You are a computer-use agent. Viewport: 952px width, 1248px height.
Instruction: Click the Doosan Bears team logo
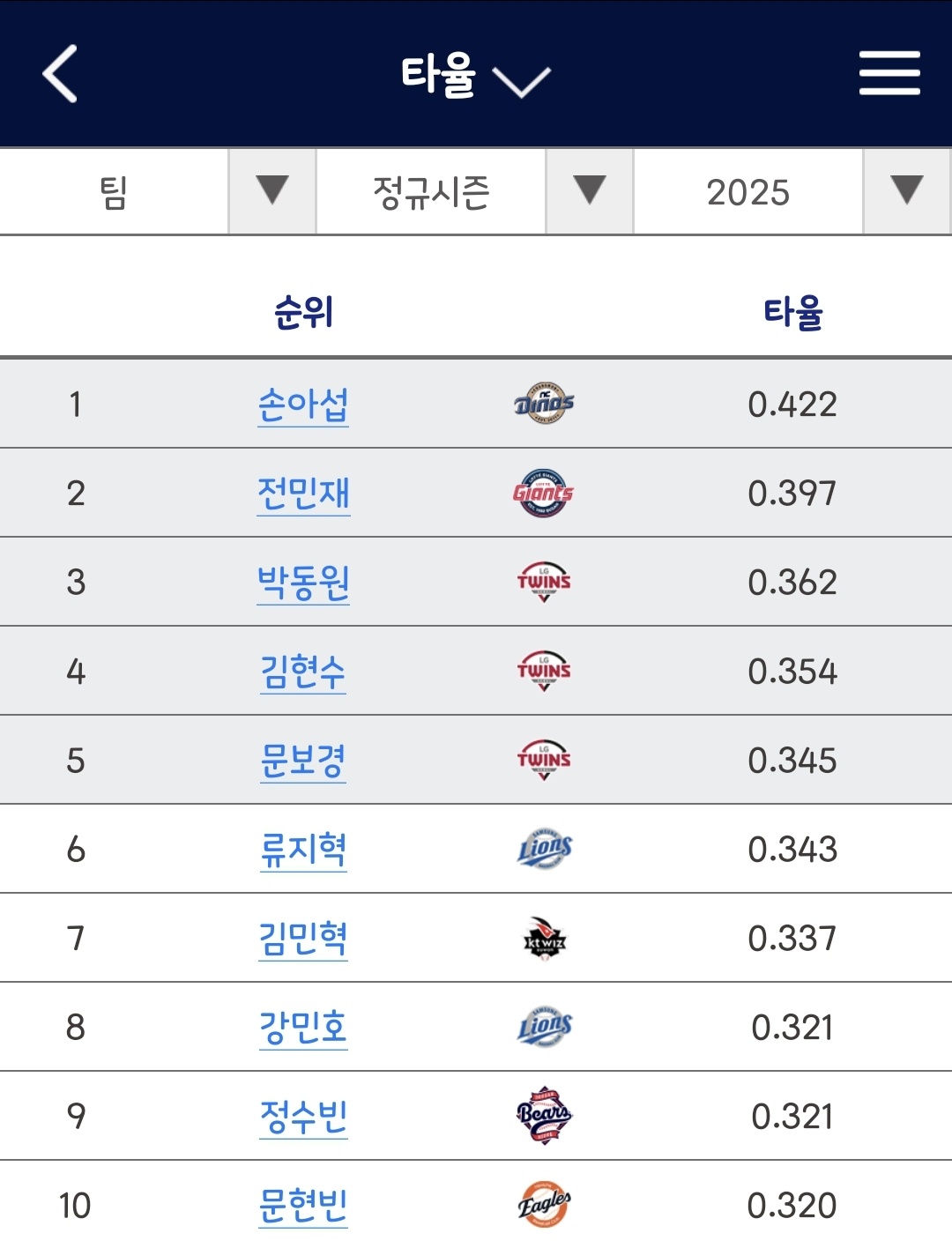[544, 1116]
